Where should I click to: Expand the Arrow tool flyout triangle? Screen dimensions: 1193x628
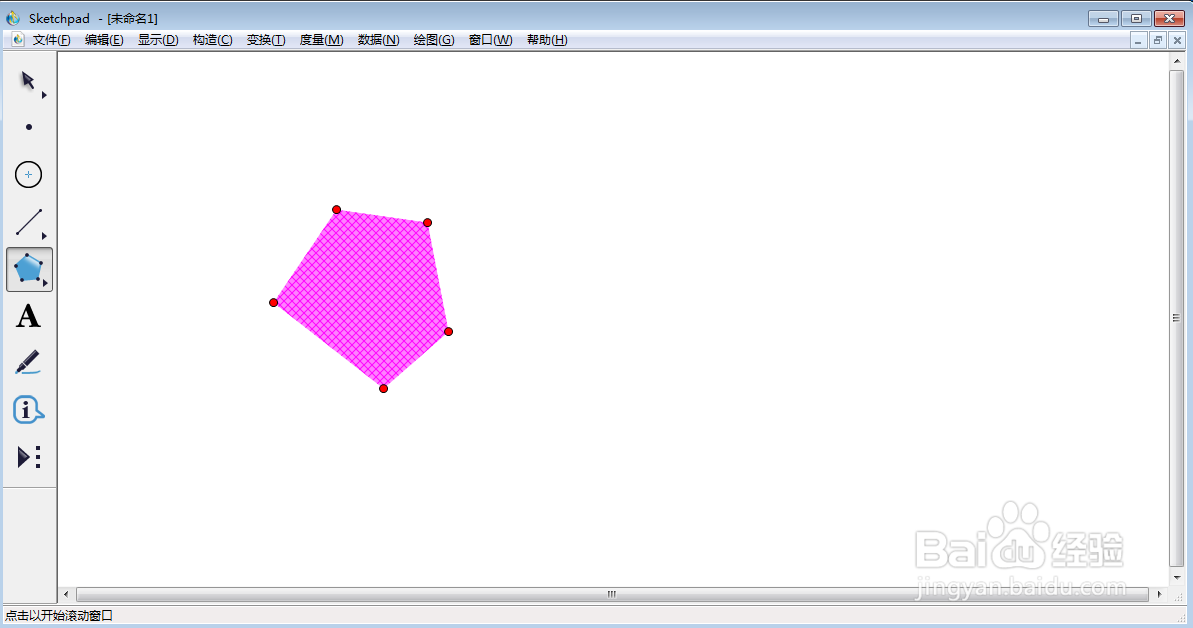(44, 95)
